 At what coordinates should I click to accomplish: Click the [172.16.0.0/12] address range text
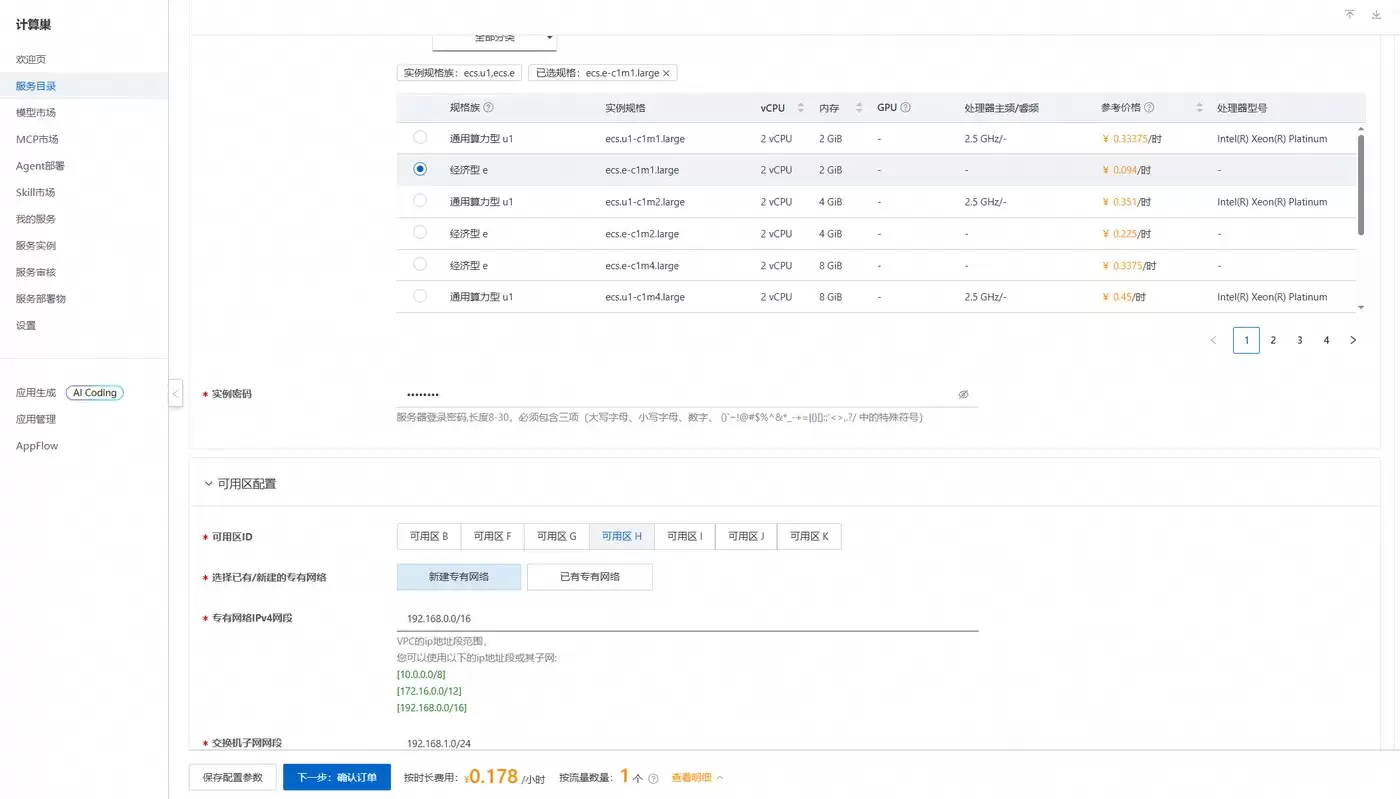coord(429,691)
